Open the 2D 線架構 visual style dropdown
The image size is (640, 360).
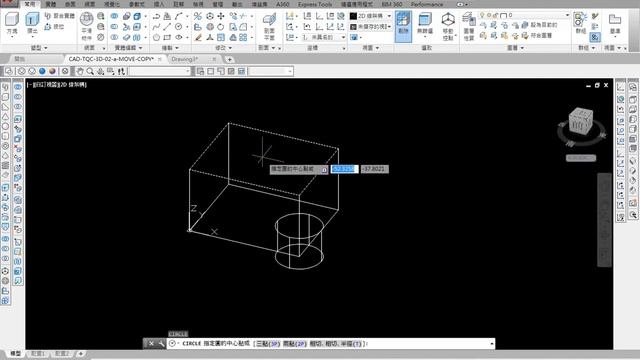[389, 16]
